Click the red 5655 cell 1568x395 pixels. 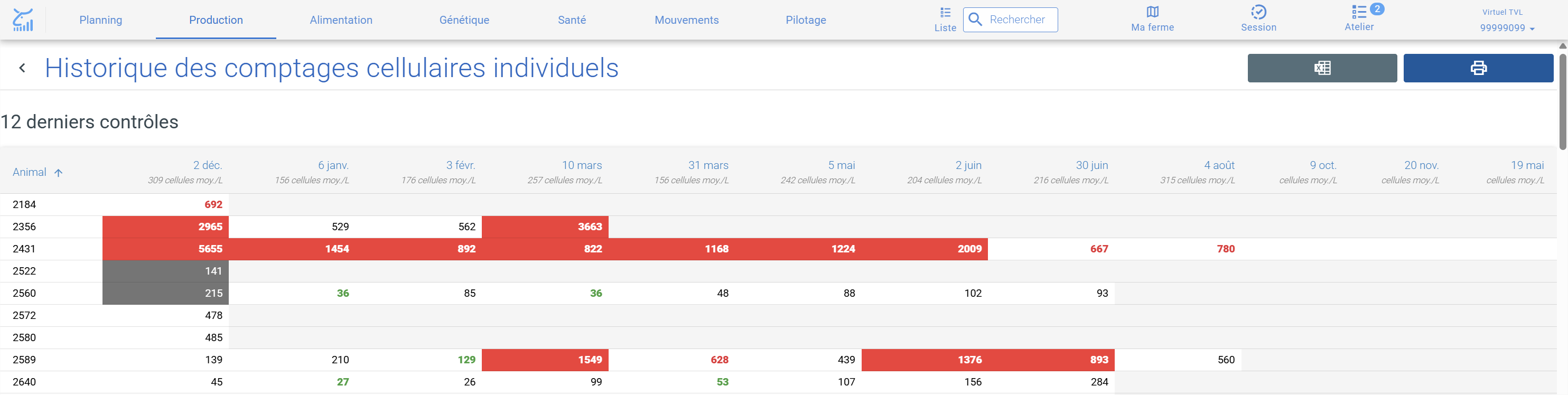tap(165, 249)
